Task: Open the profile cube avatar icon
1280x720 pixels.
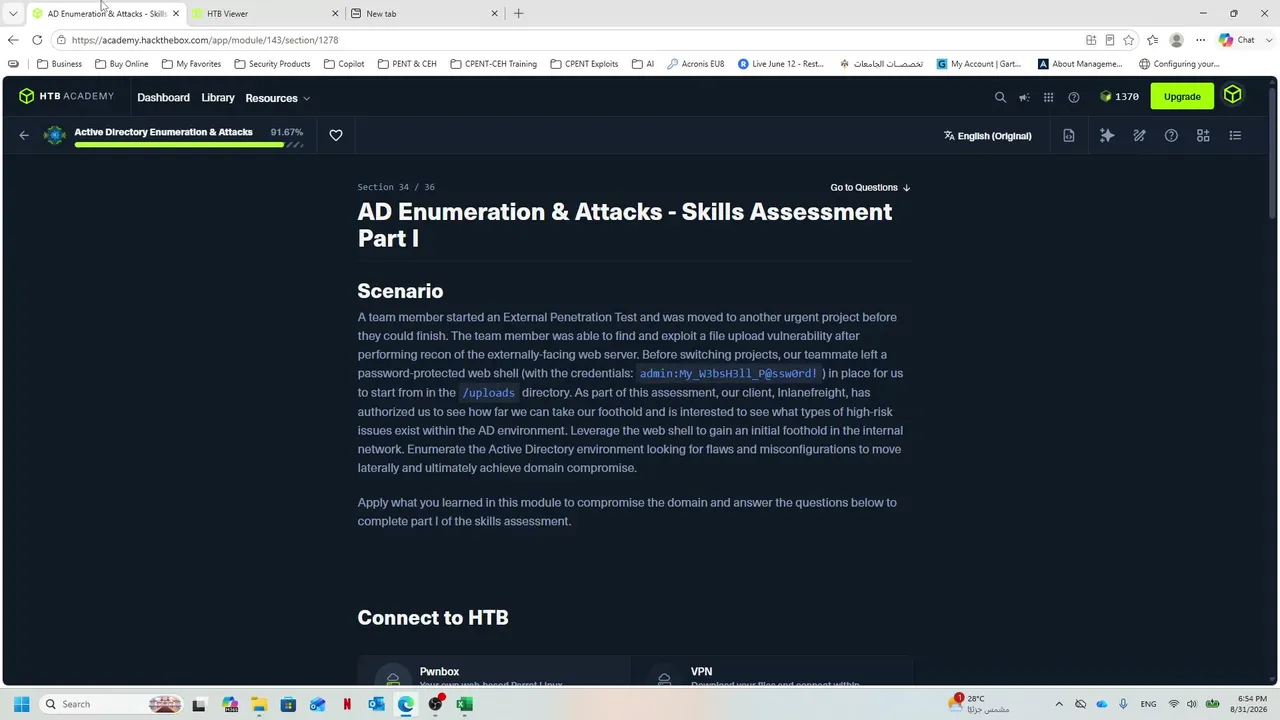Action: [1233, 95]
